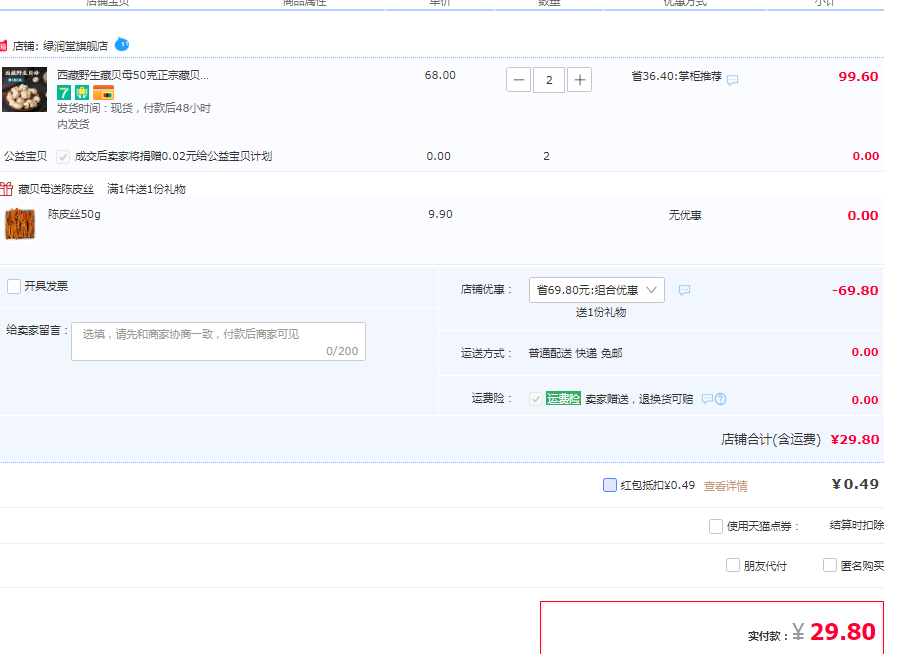Open the 省69.80元:组合优惠 store discount dropdown
This screenshot has height=654, width=903.
597,290
